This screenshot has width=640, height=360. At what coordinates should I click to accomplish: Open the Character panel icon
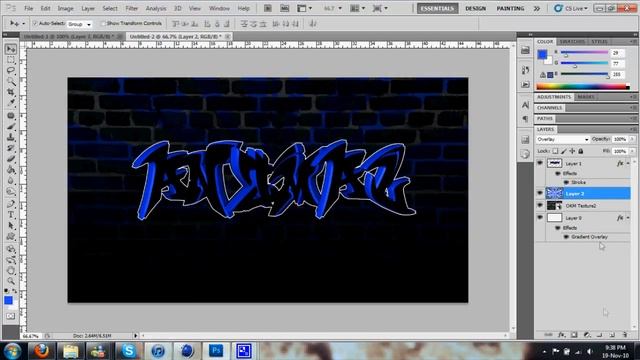(525, 105)
